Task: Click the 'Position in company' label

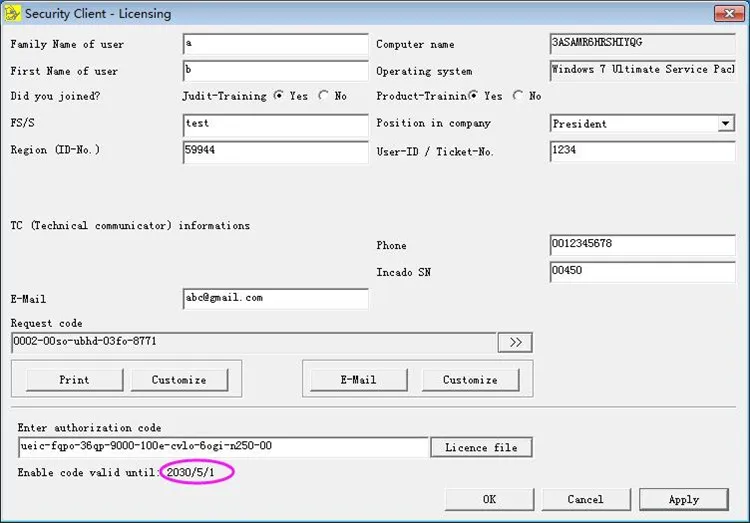Action: pos(433,123)
